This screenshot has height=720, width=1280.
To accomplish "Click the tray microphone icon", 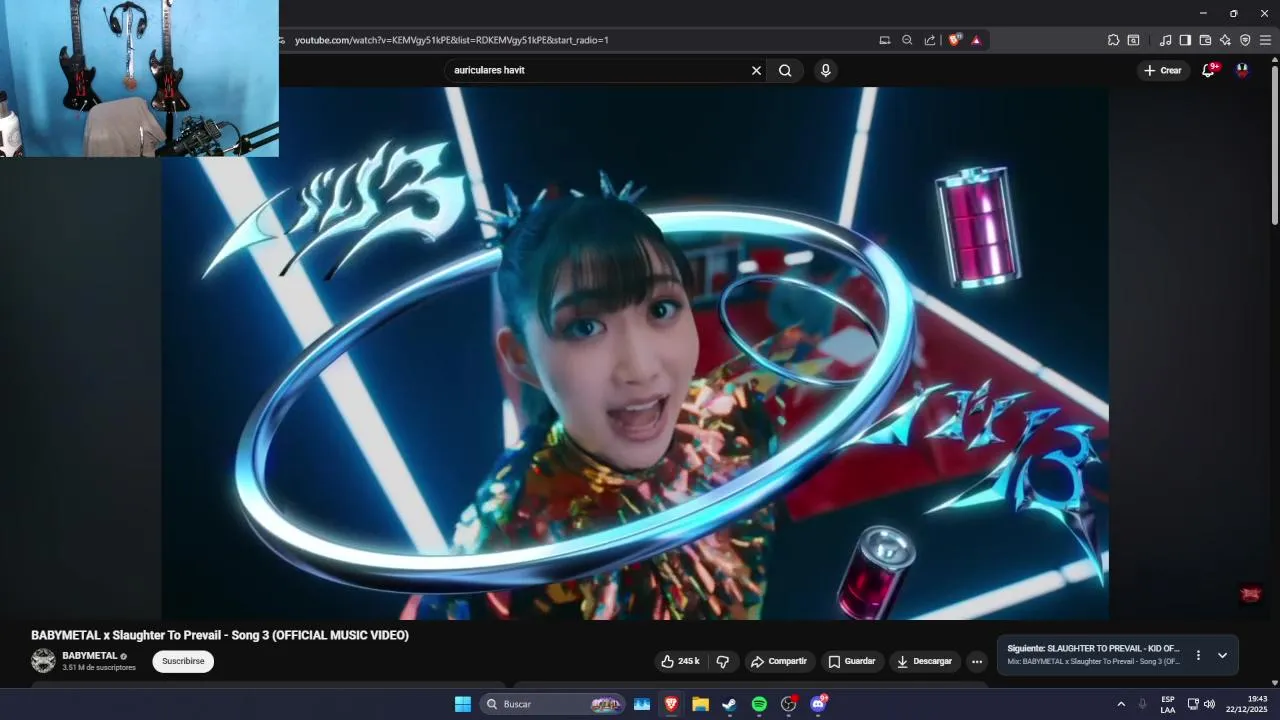I will tap(1142, 704).
